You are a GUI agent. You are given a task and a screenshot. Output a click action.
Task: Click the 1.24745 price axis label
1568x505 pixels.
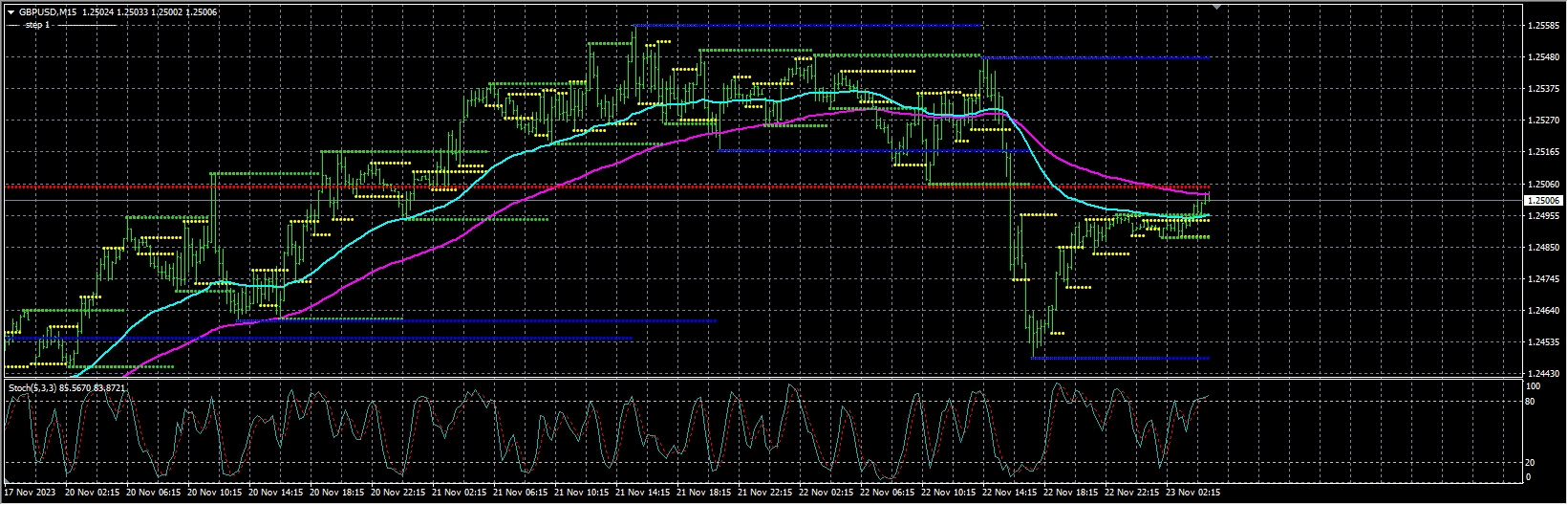[x=1543, y=279]
